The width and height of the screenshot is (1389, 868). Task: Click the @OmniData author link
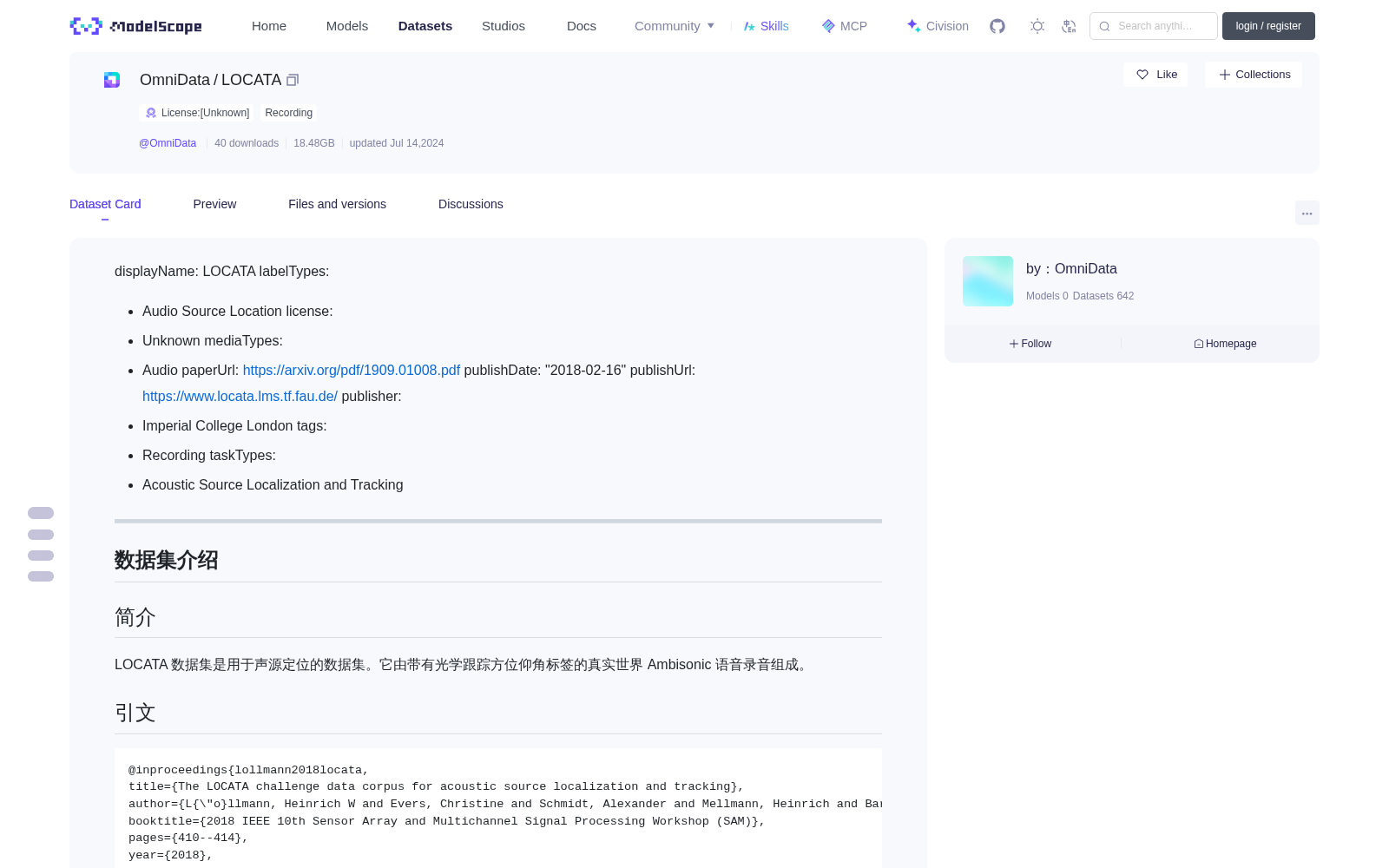(168, 143)
